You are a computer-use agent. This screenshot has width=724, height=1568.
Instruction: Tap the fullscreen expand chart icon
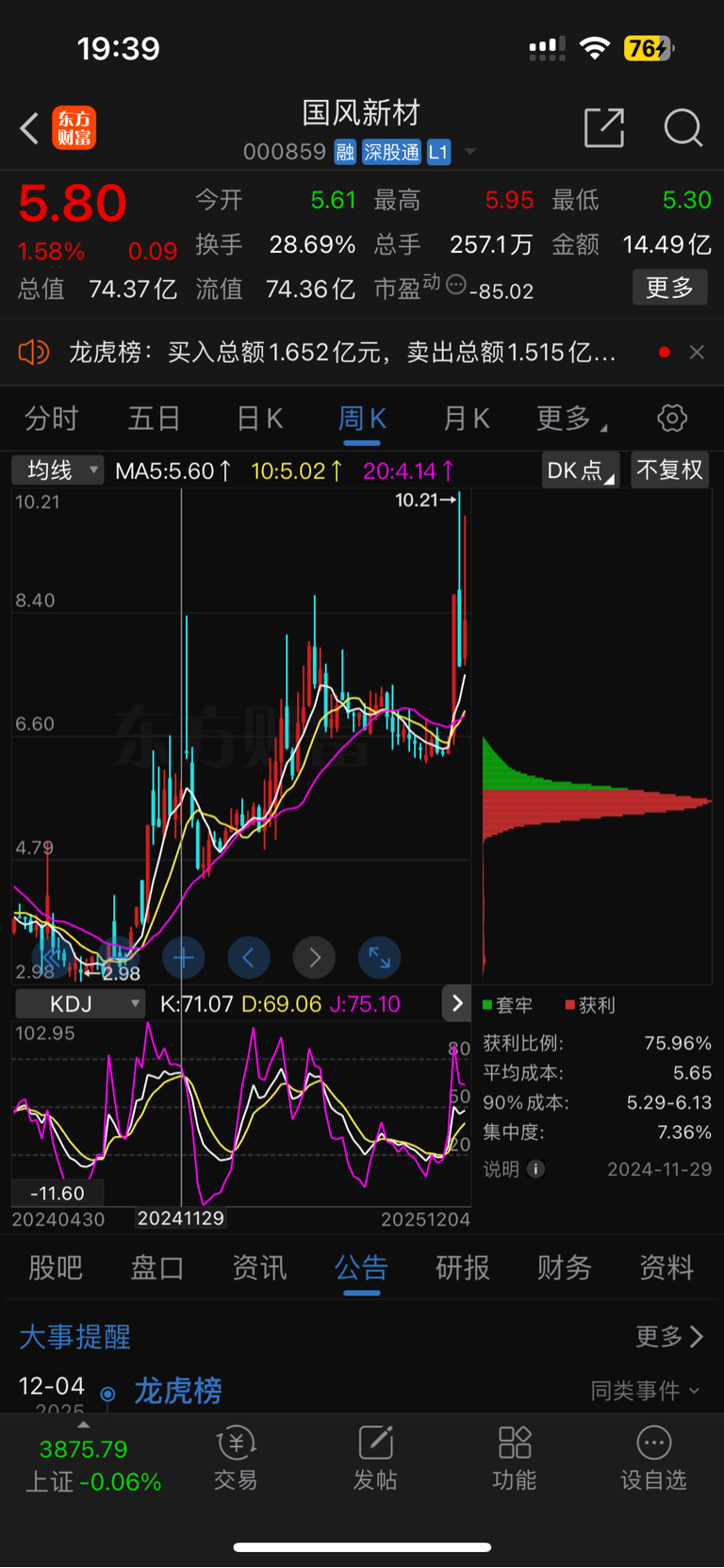(x=380, y=959)
